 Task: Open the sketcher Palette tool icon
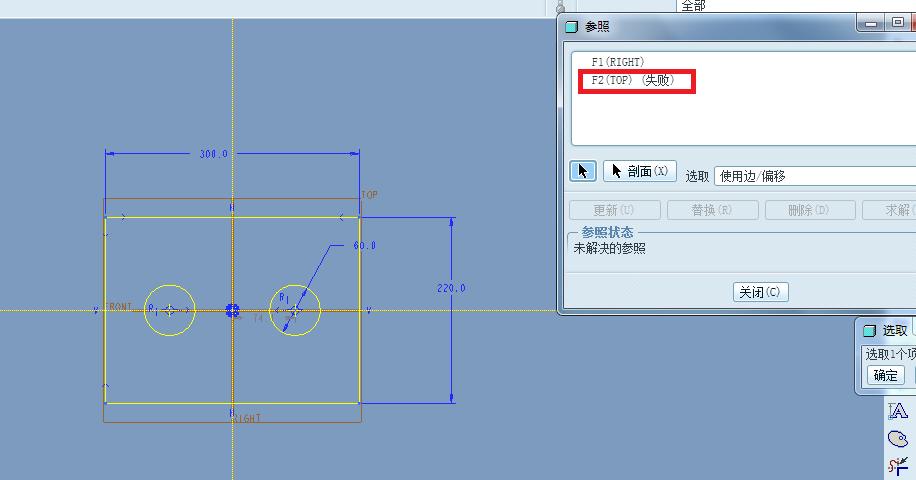pos(898,438)
